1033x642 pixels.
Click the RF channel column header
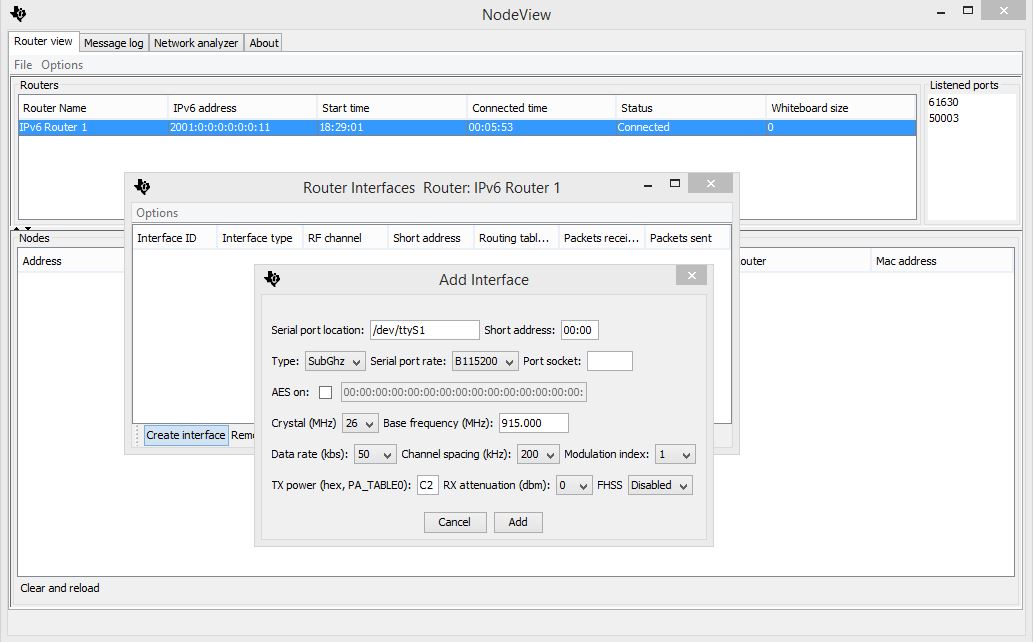pos(345,238)
